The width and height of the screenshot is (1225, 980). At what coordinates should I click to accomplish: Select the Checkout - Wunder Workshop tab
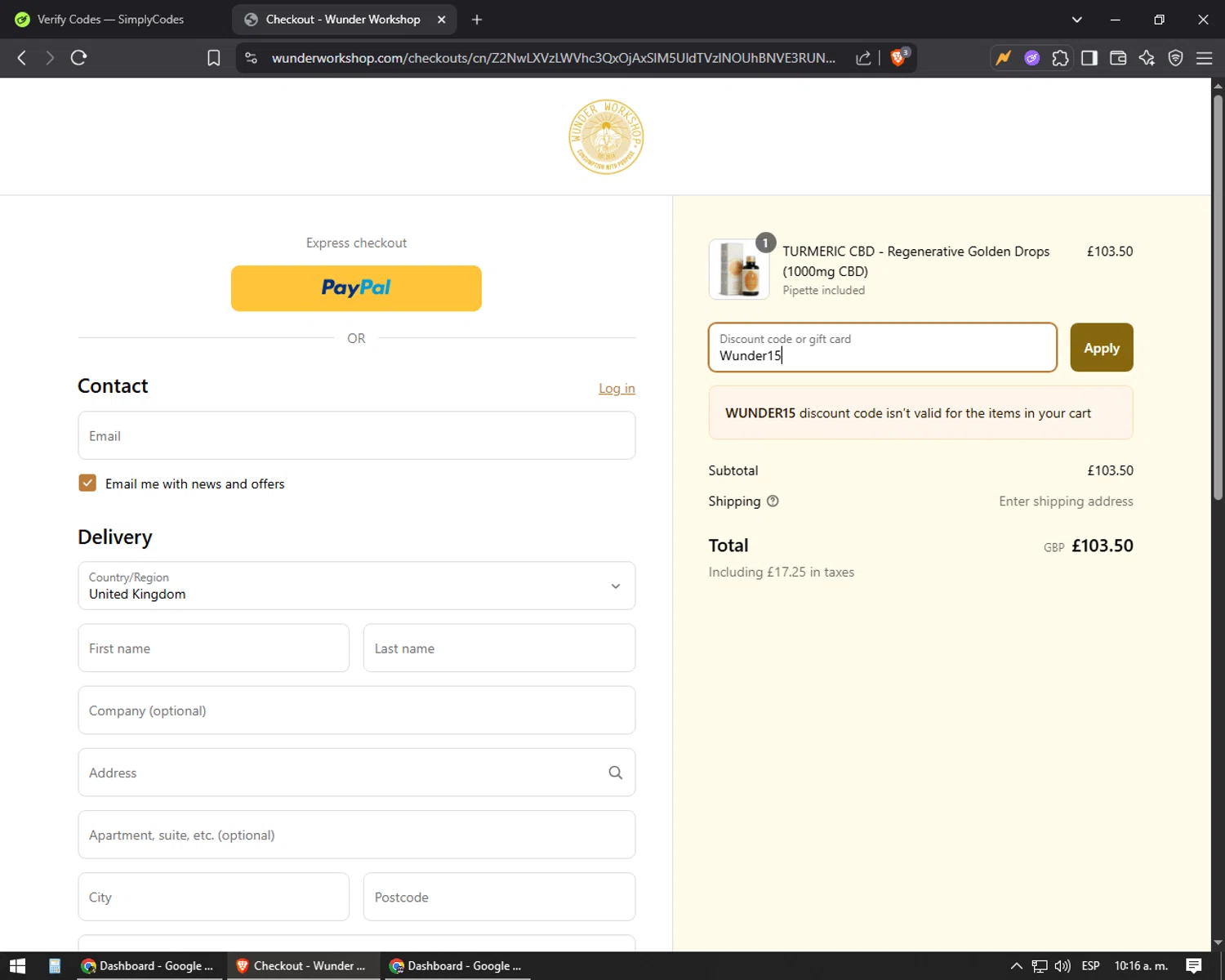tap(343, 20)
